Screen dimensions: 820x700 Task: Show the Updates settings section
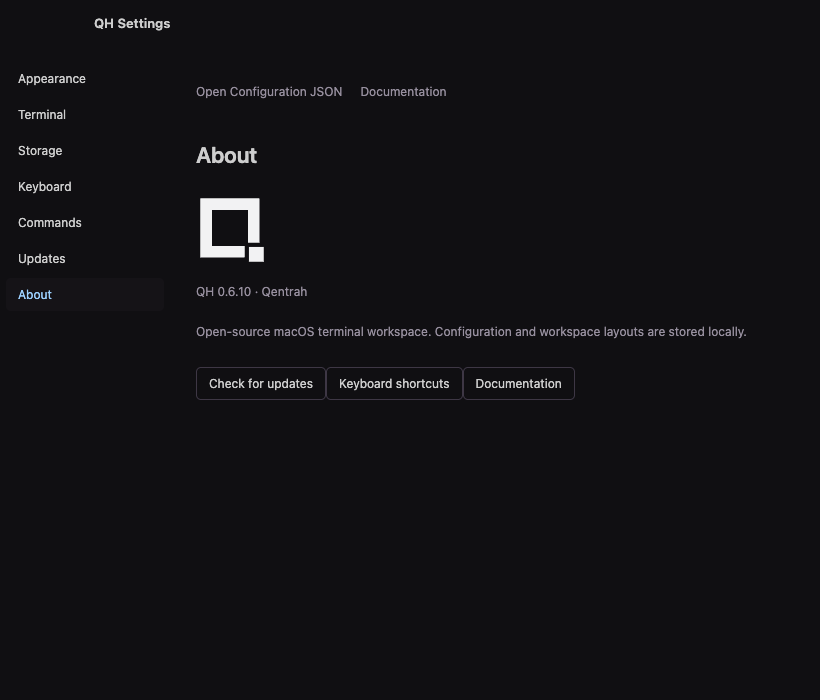pyautogui.click(x=85, y=259)
